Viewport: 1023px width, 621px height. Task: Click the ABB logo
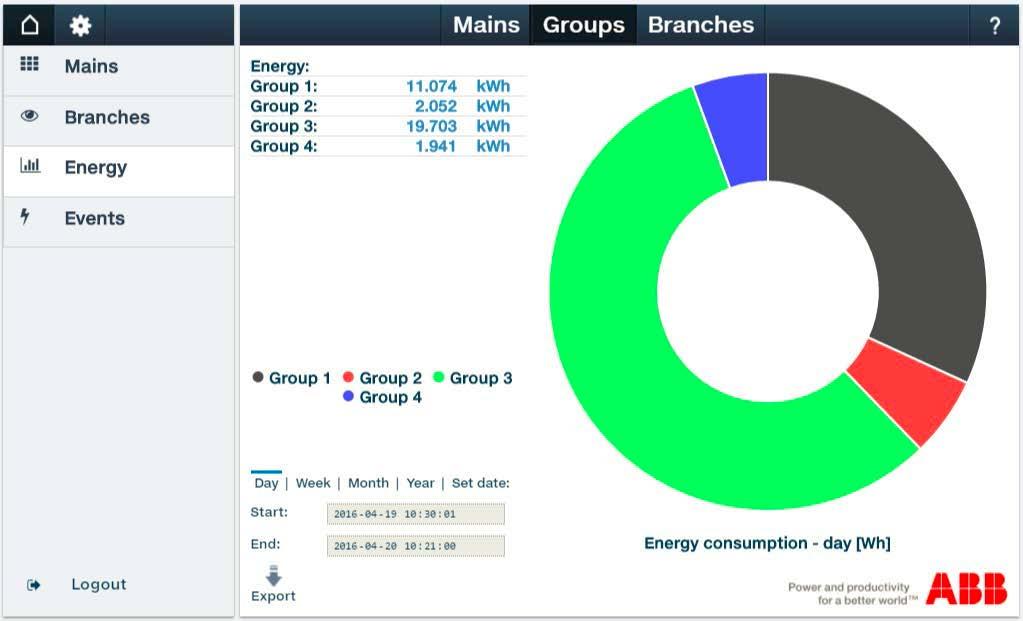coord(966,589)
